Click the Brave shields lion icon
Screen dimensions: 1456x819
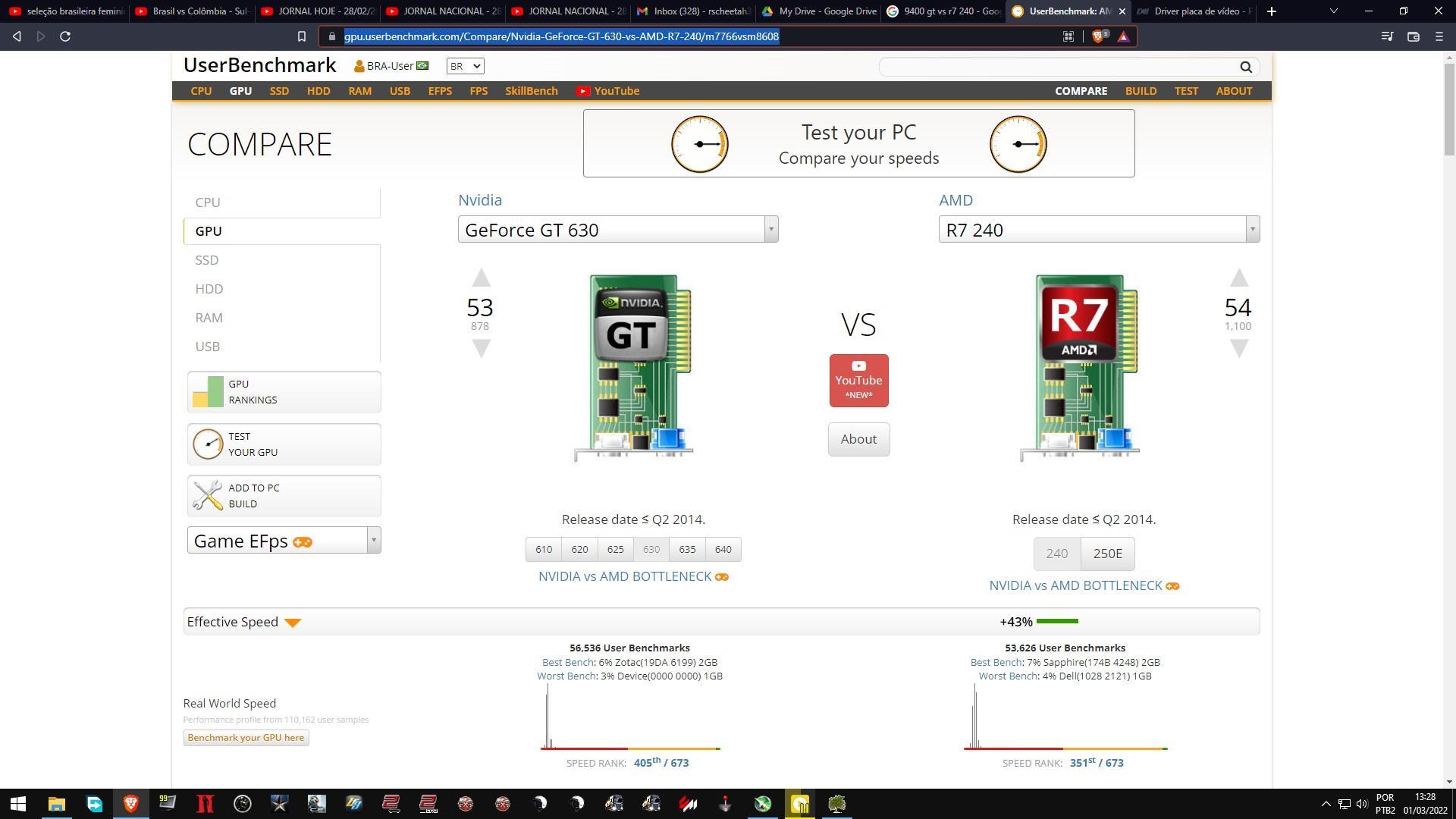1099,36
